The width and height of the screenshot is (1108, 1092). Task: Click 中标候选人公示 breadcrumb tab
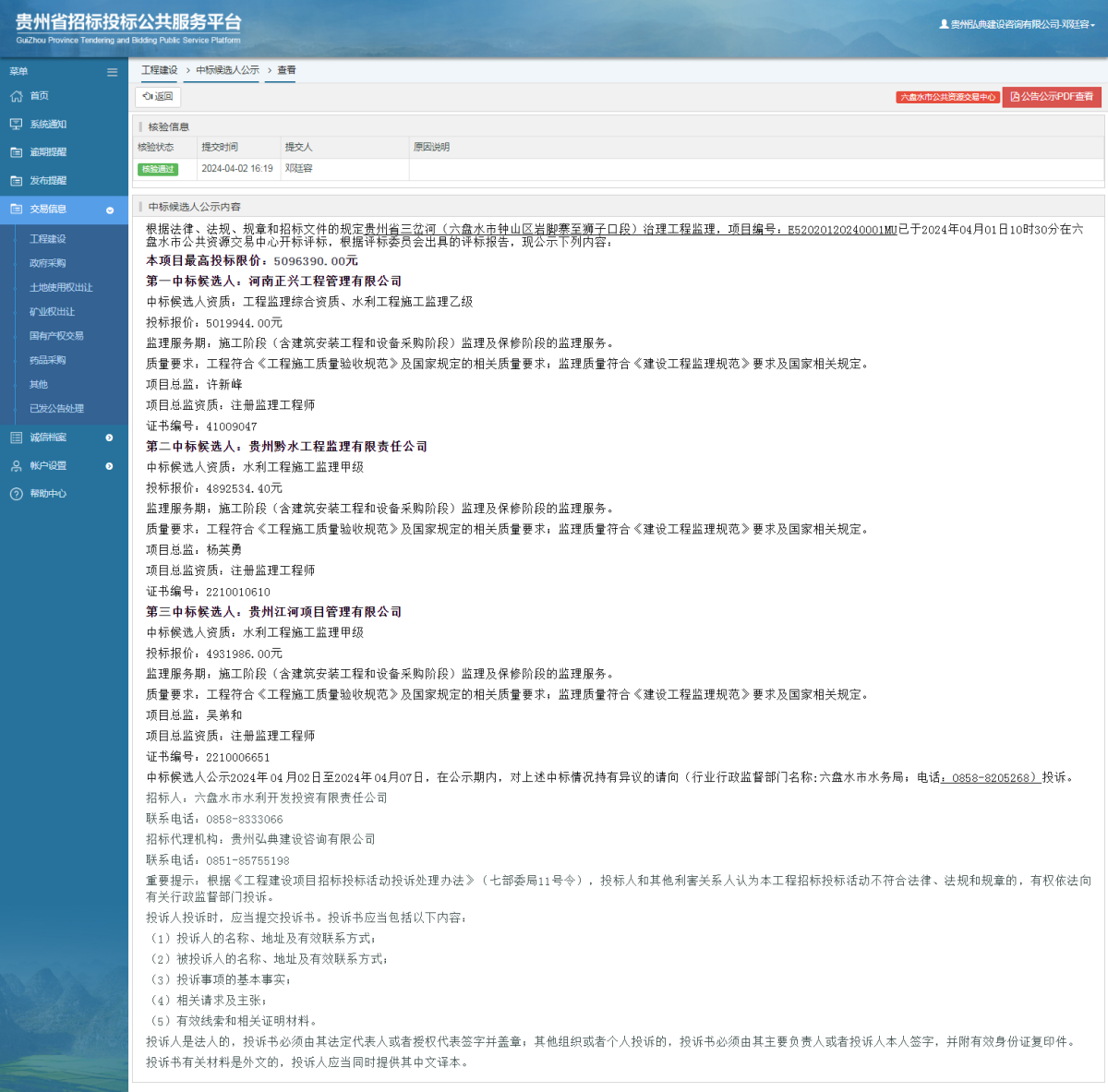pyautogui.click(x=227, y=70)
